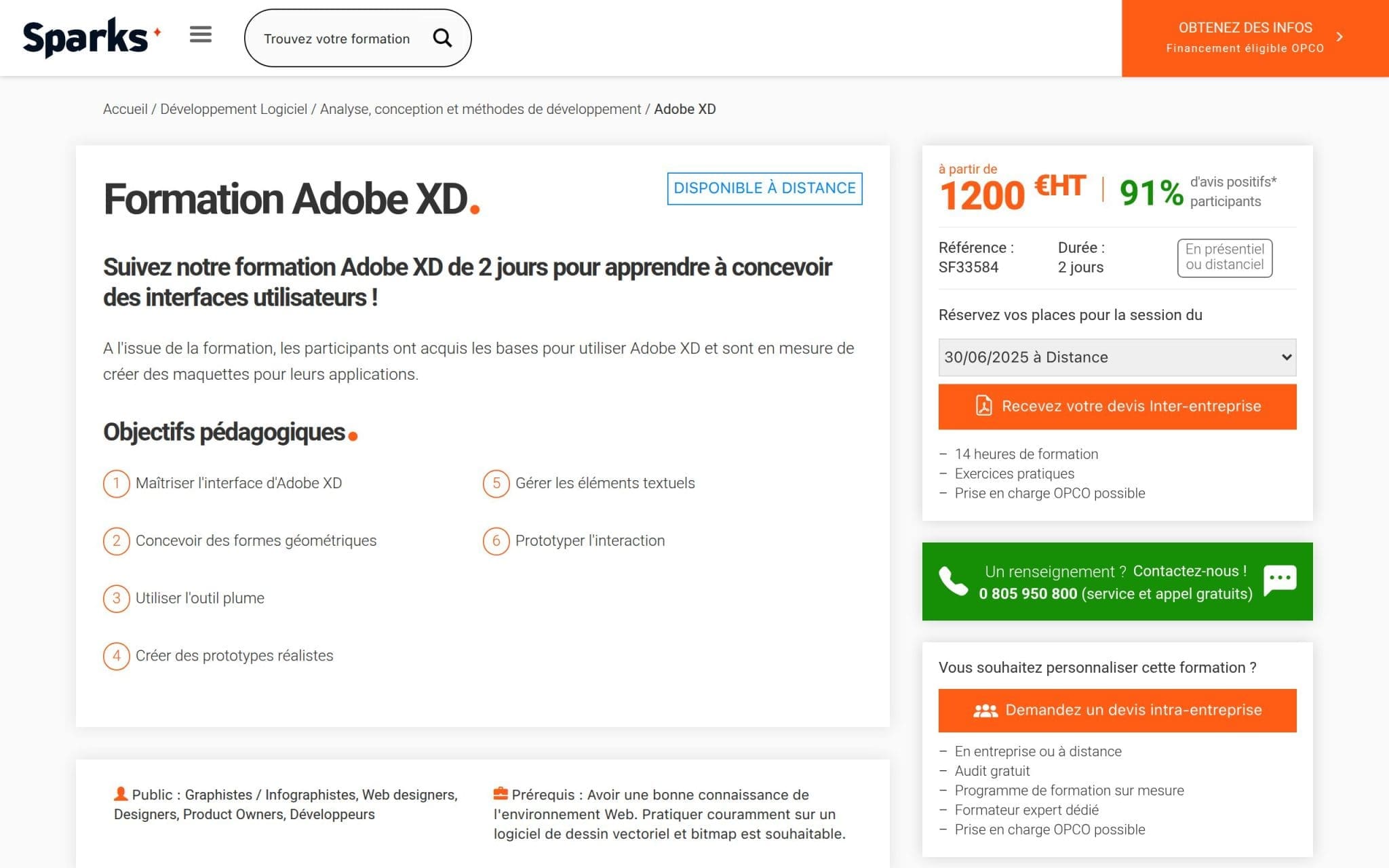Screen dimensions: 1389x868
Task: Click the phone icon in the green contact box
Action: coord(953,581)
